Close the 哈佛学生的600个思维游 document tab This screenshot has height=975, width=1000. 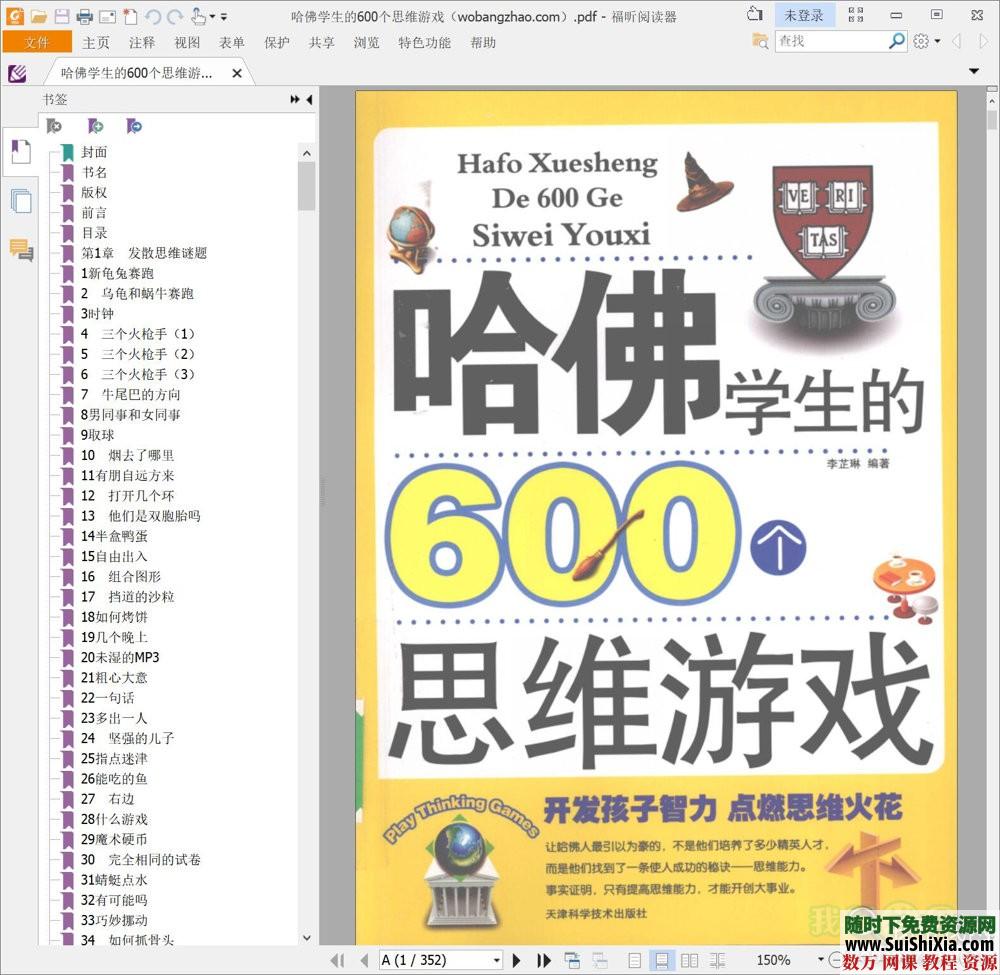tap(237, 73)
